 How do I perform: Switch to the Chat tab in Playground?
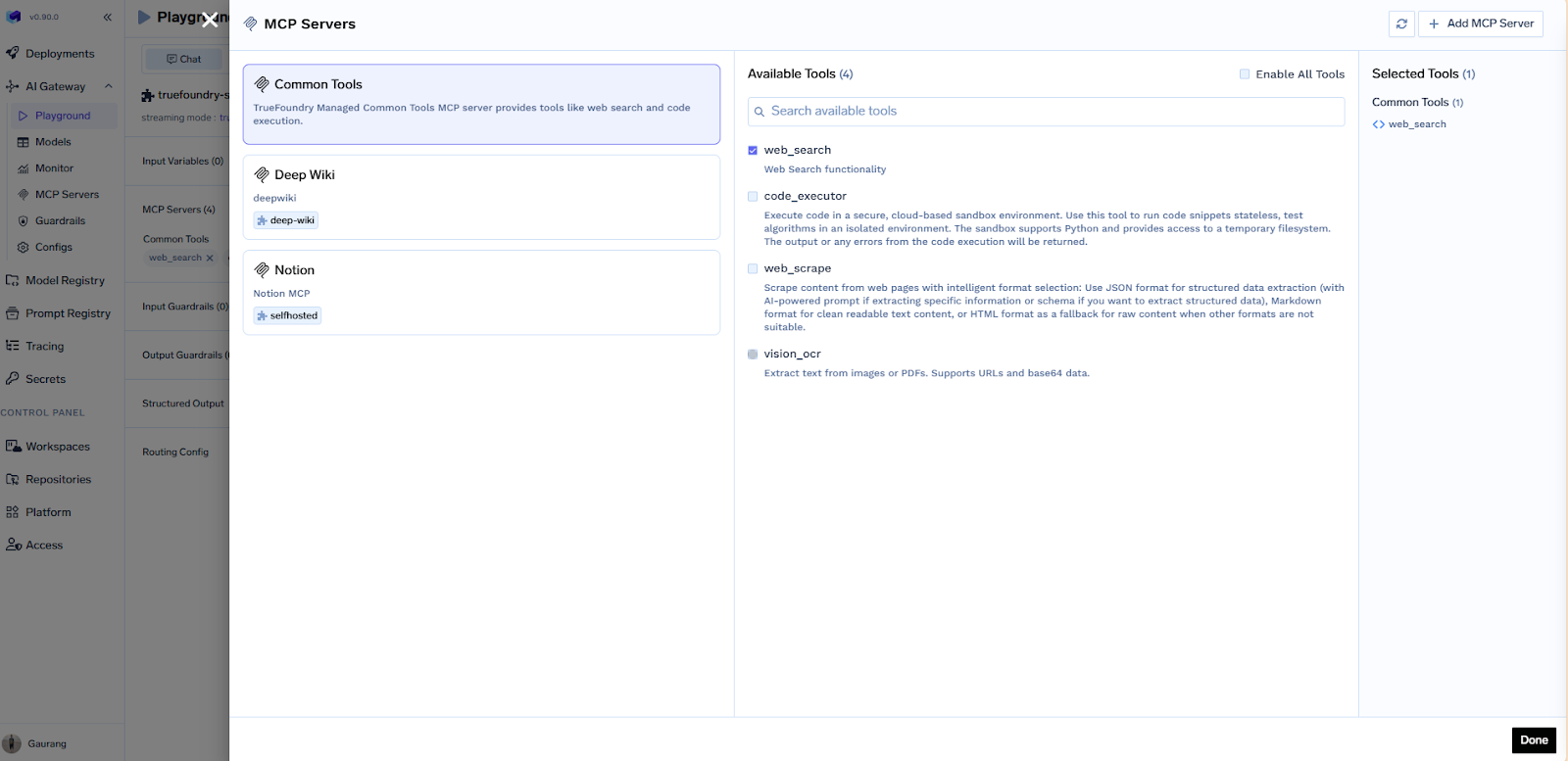tap(184, 59)
